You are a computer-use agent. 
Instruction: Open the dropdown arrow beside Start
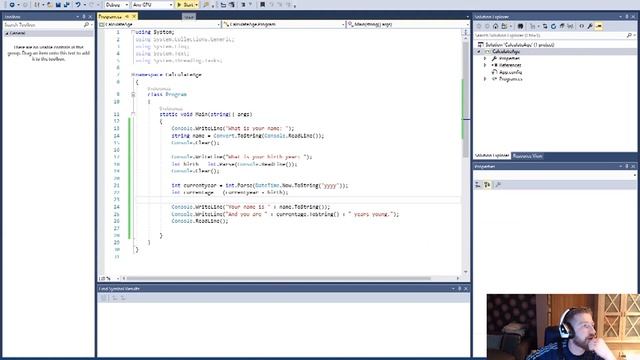tap(196, 4)
